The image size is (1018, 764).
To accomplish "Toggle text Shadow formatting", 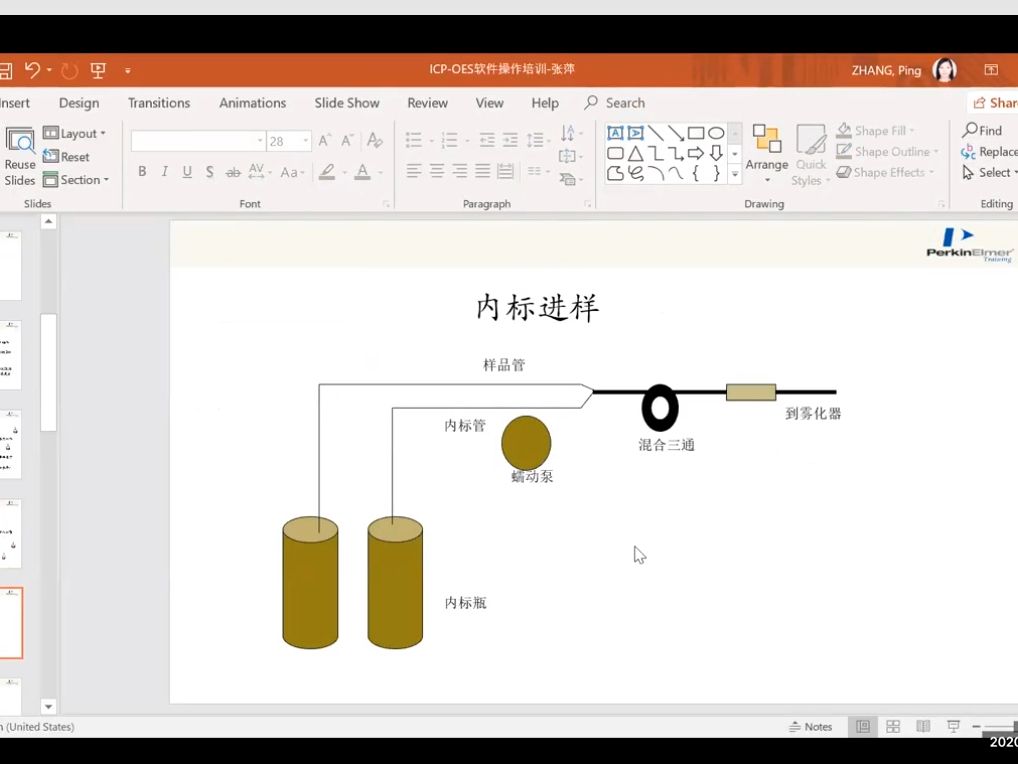I will click(x=210, y=172).
